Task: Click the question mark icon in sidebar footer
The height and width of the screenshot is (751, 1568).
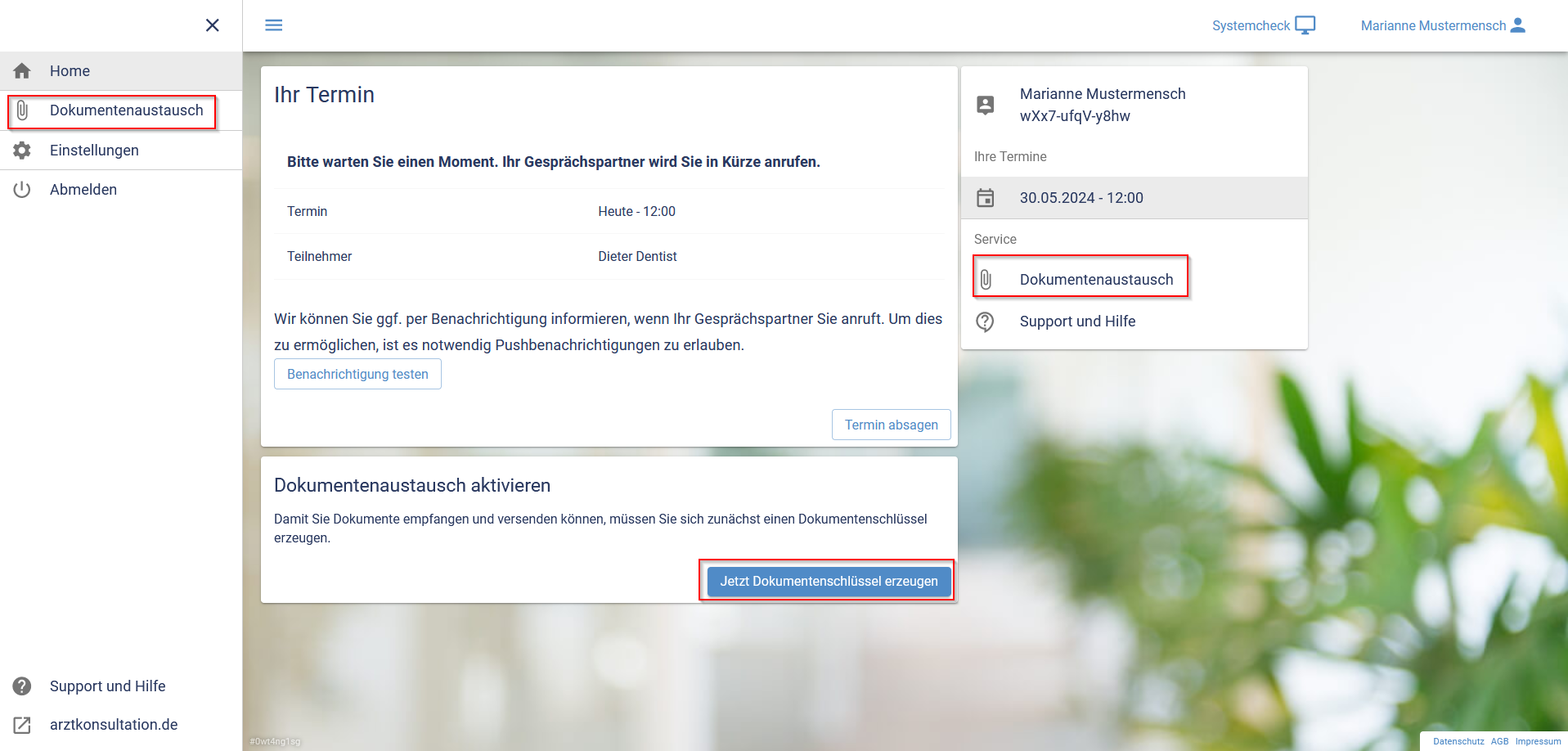Action: point(22,686)
